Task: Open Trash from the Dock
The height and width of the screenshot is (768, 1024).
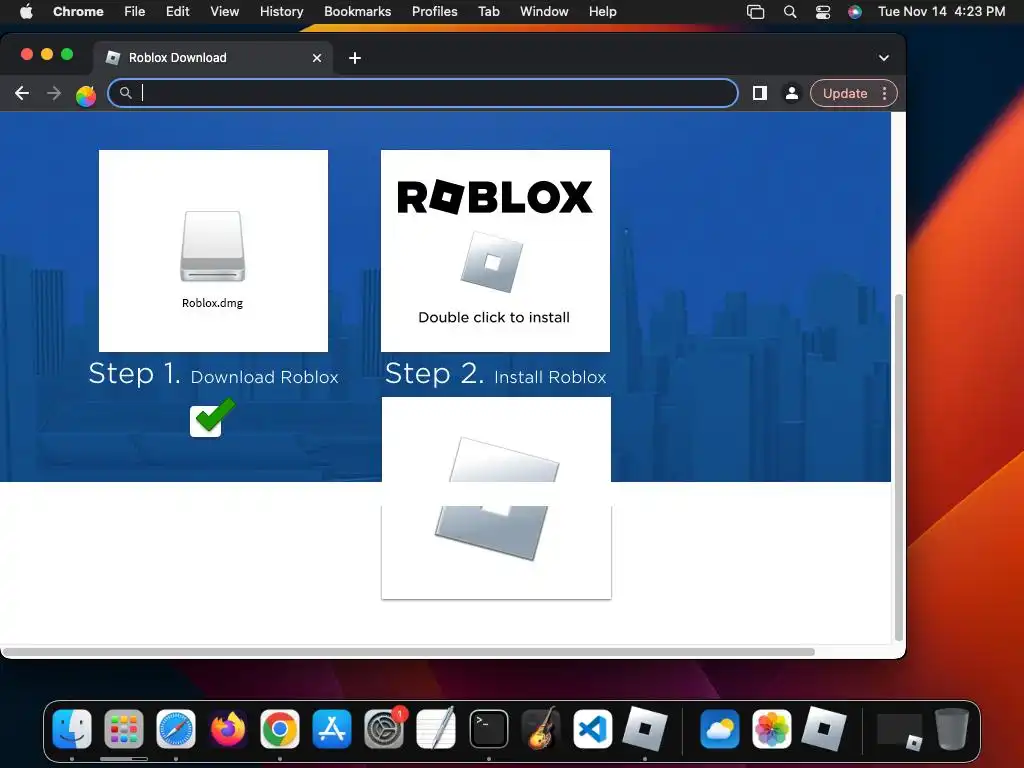Action: pos(952,729)
